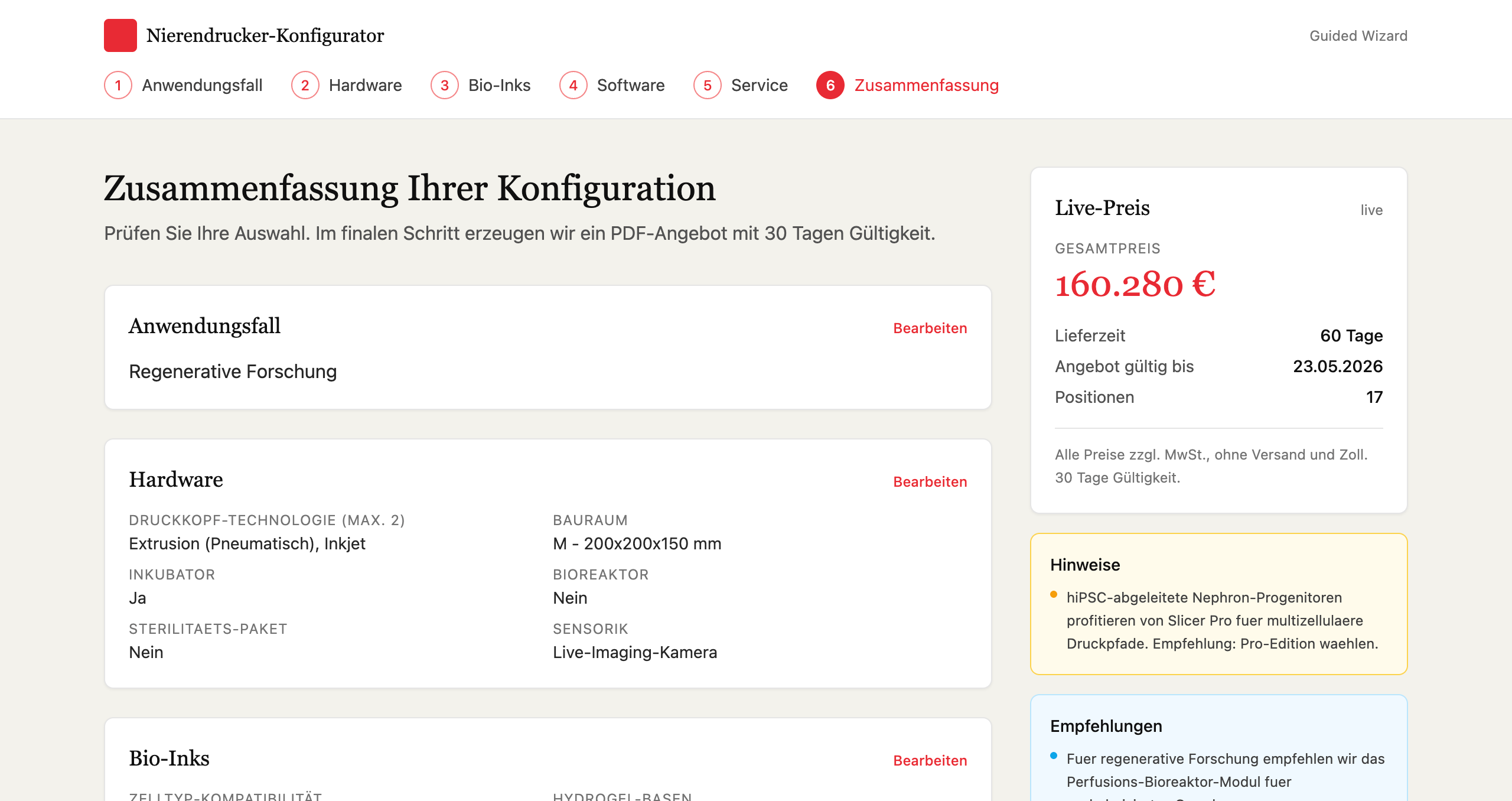This screenshot has width=1512, height=801.
Task: Select the total price 160.280 €
Action: (1135, 284)
